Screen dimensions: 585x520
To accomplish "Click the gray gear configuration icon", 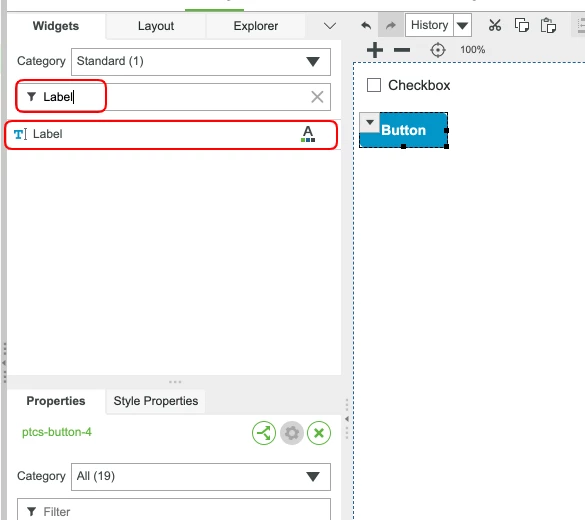I will (x=292, y=433).
